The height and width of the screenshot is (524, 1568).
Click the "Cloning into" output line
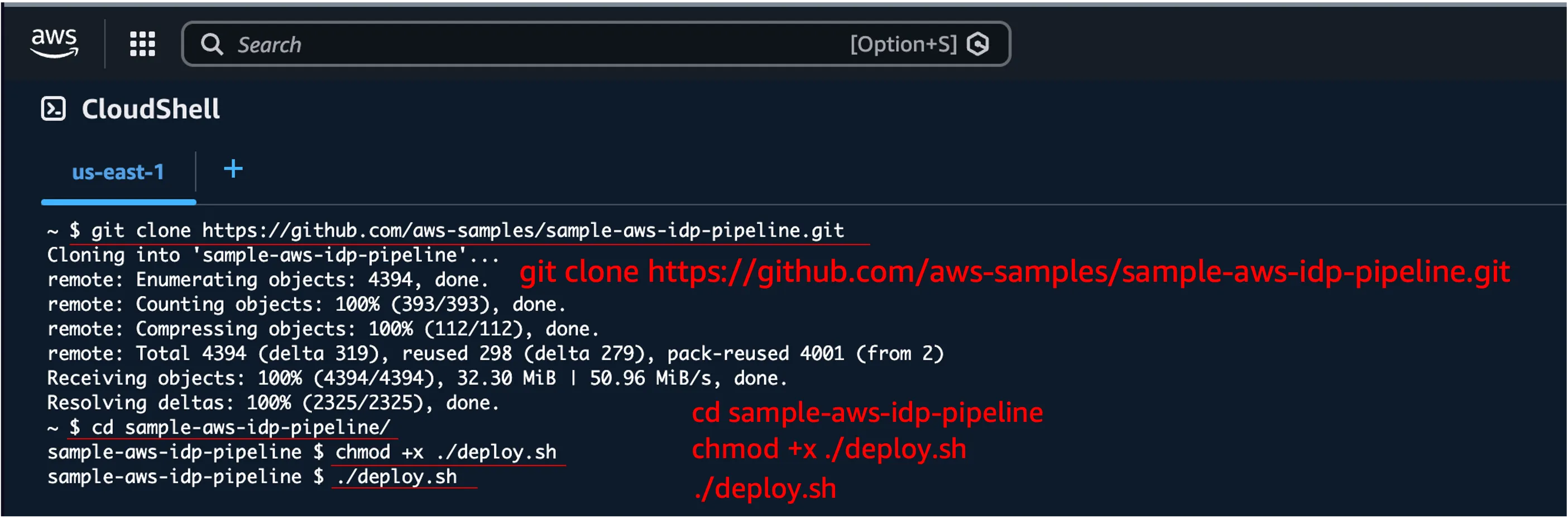tap(273, 255)
